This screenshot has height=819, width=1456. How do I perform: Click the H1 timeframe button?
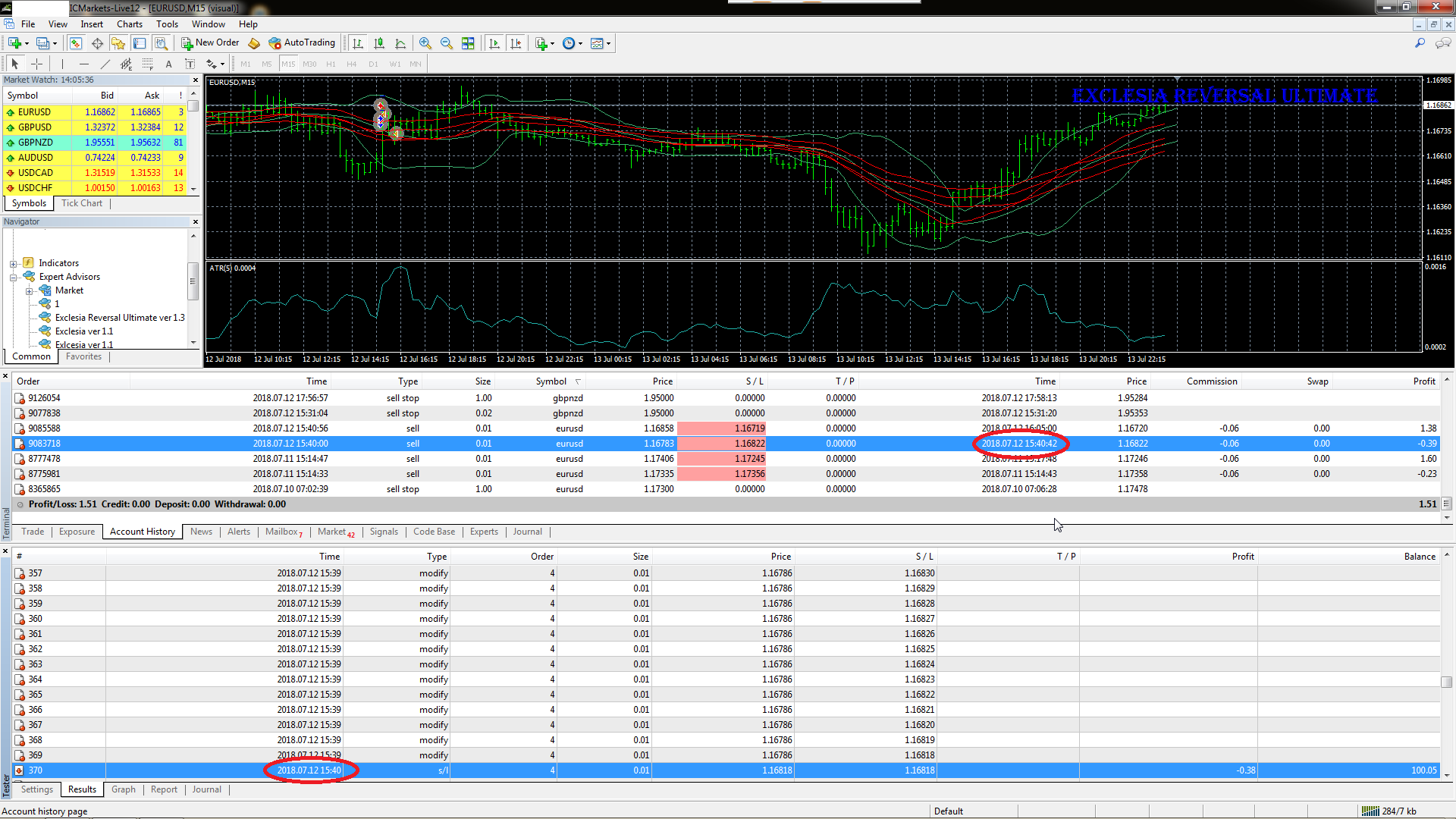(331, 64)
